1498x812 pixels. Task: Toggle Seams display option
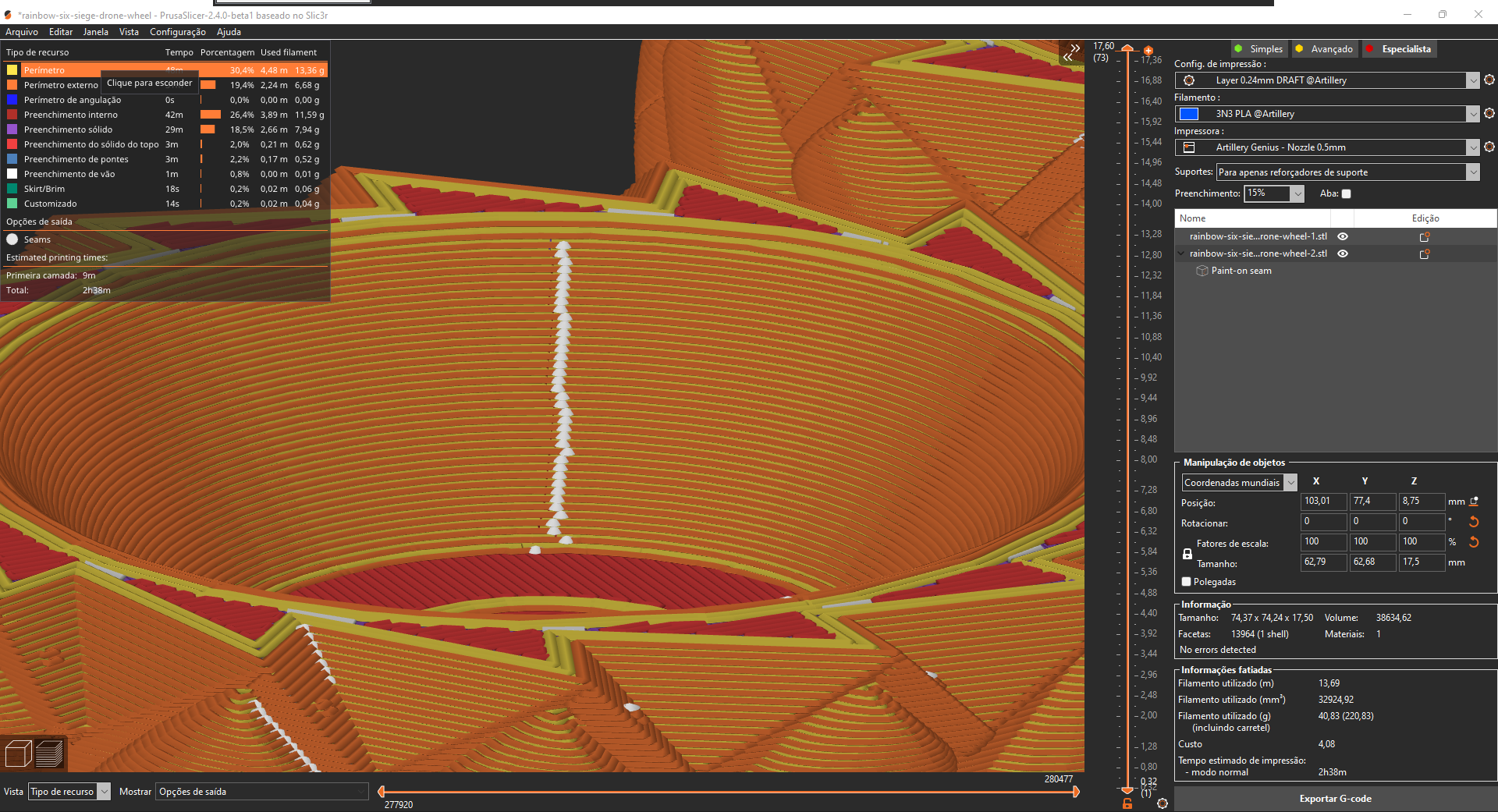28,239
